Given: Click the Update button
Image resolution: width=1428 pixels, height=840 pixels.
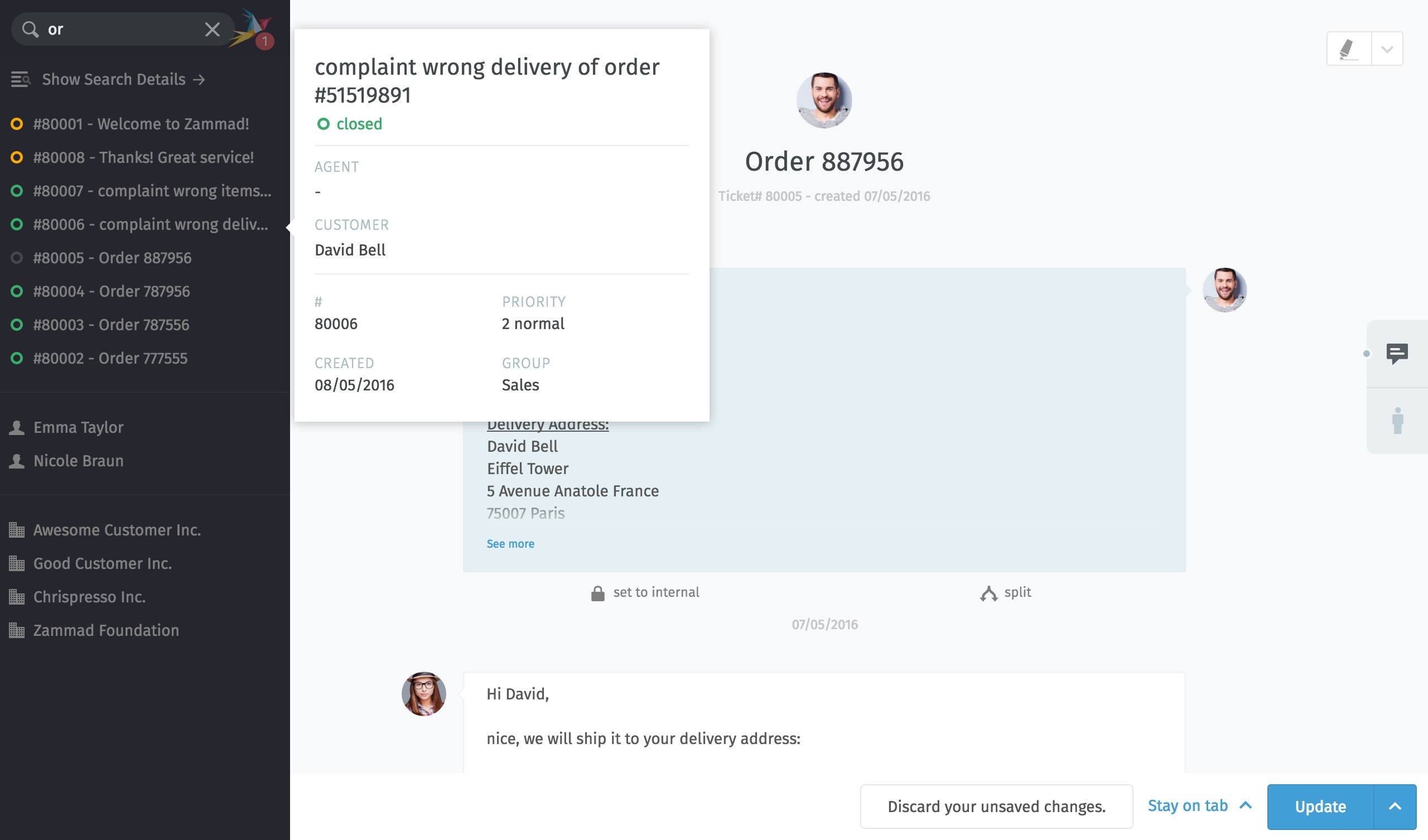Looking at the screenshot, I should pos(1320,807).
